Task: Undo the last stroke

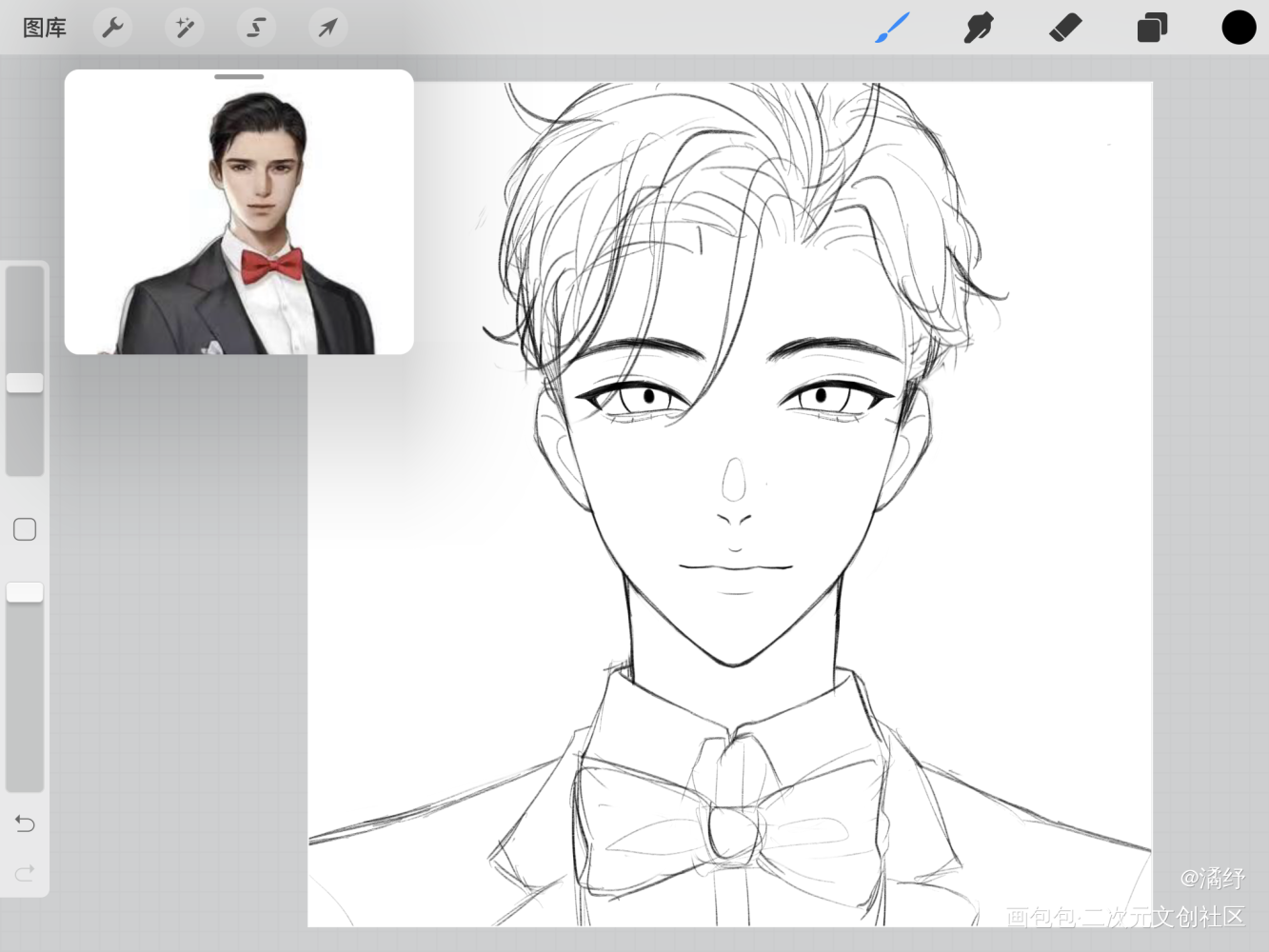Action: (25, 823)
